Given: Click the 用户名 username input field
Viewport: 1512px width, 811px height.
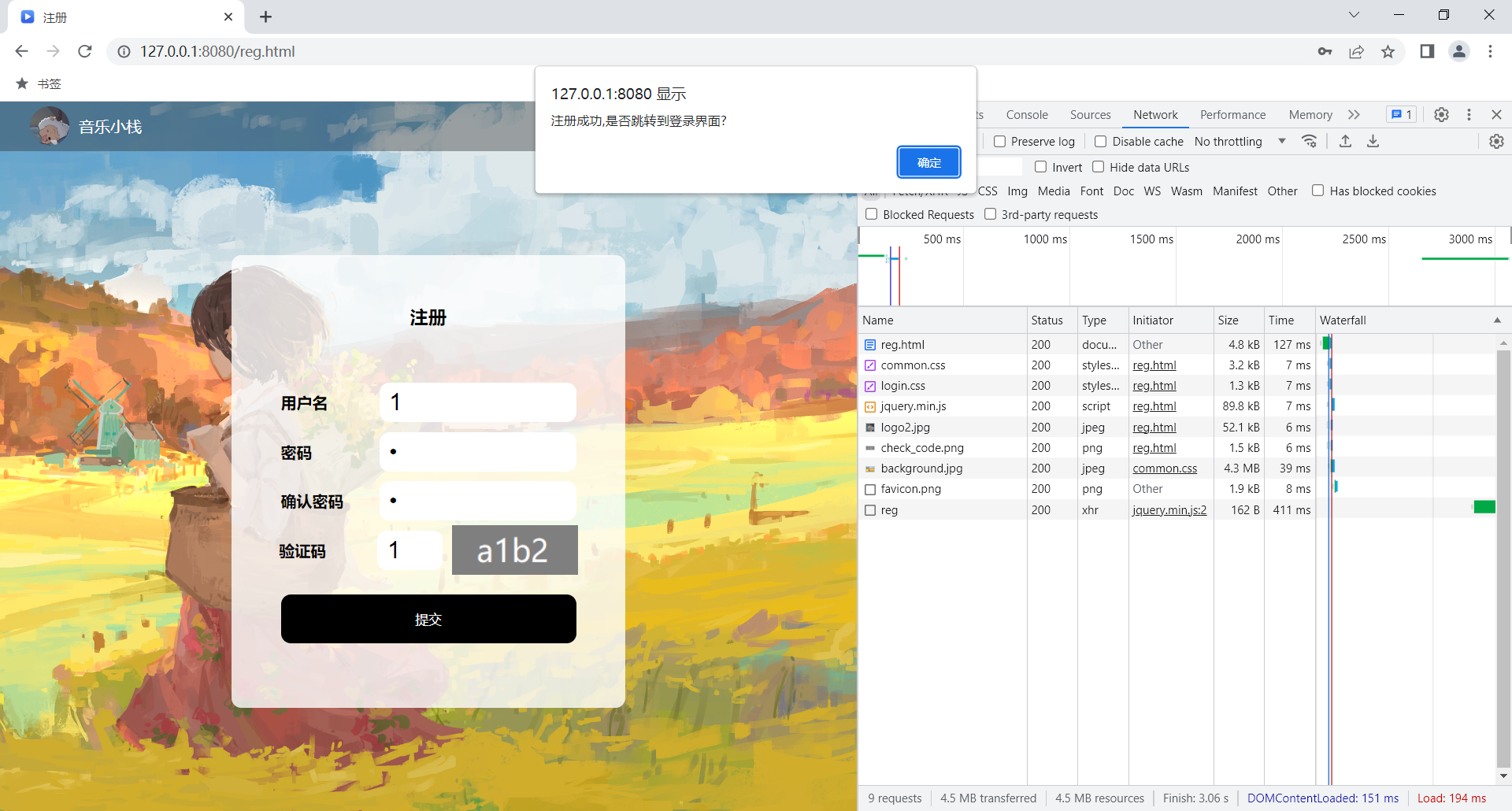Looking at the screenshot, I should pyautogui.click(x=478, y=402).
